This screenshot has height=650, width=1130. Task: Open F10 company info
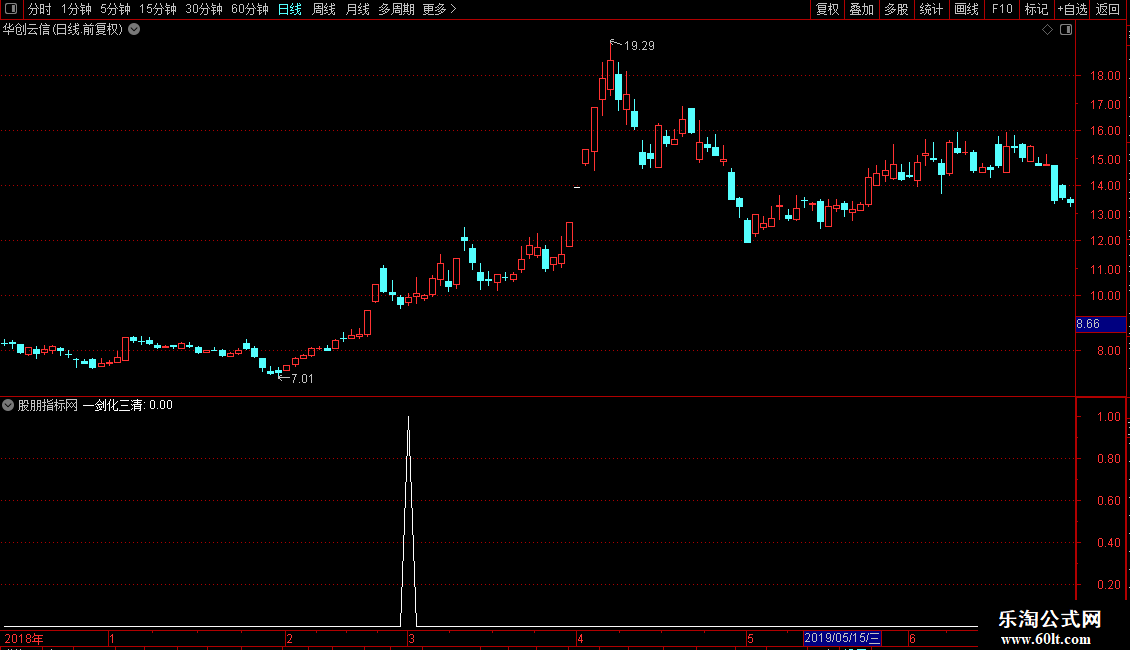click(1002, 9)
